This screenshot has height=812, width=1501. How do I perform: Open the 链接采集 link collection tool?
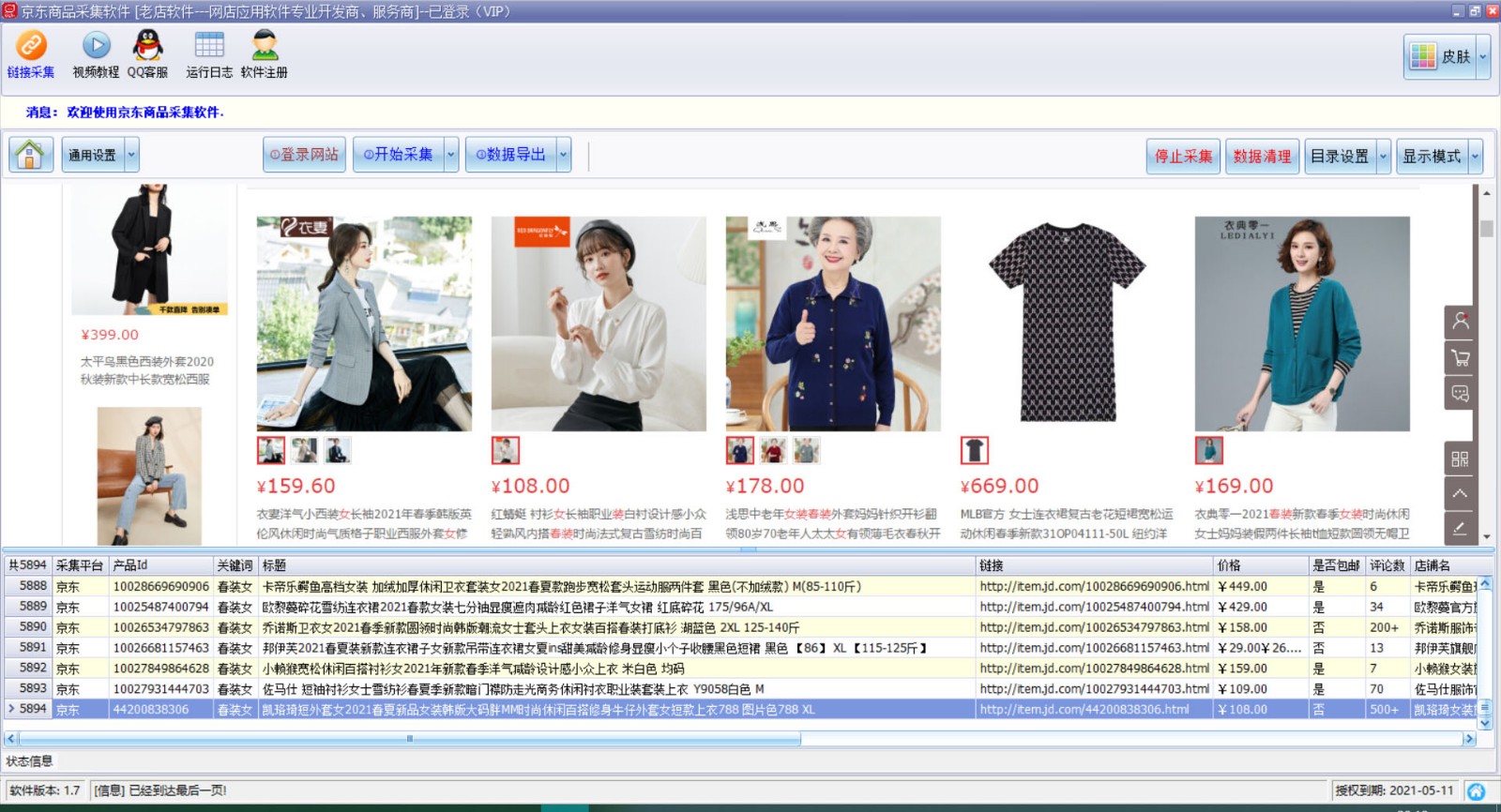pyautogui.click(x=31, y=53)
